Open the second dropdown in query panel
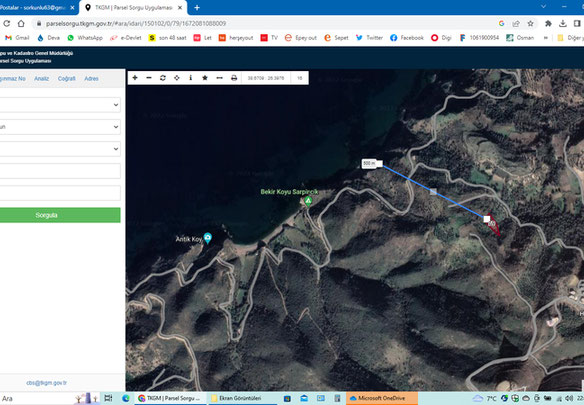 (x=60, y=127)
